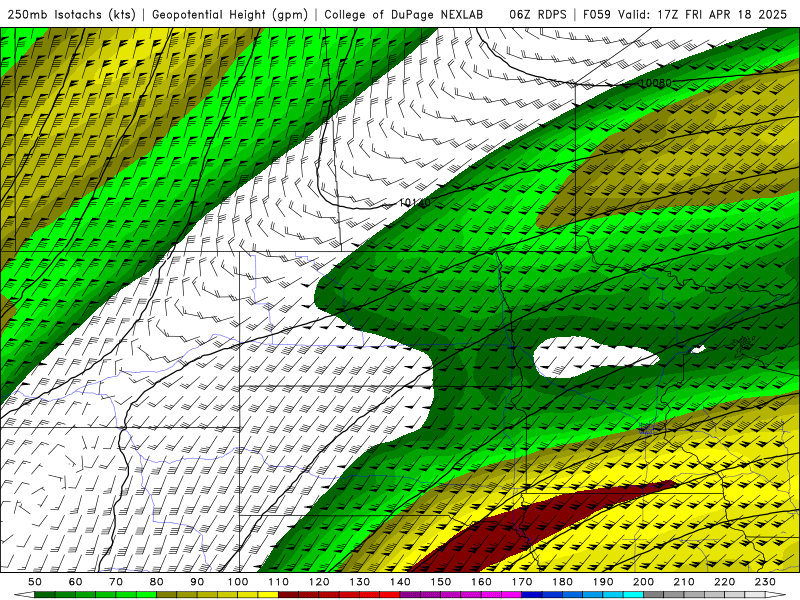Click the 100 value on the color scale
This screenshot has height=600, width=800.
[x=238, y=582]
